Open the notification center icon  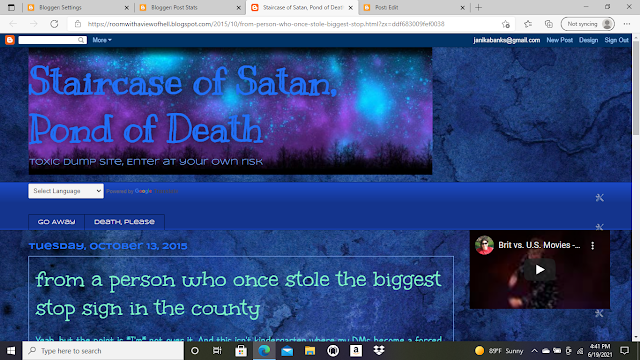pyautogui.click(x=624, y=351)
